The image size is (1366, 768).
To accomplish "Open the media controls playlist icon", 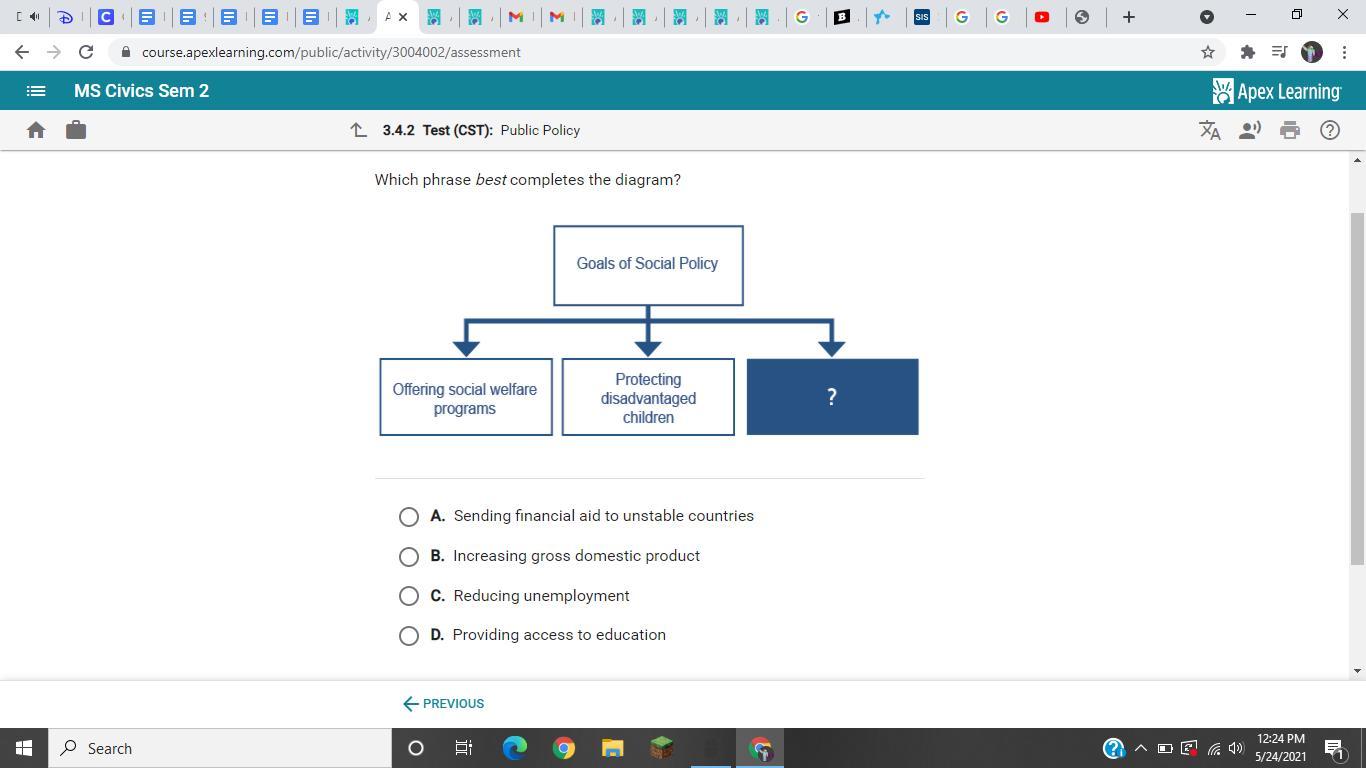I will point(1279,52).
